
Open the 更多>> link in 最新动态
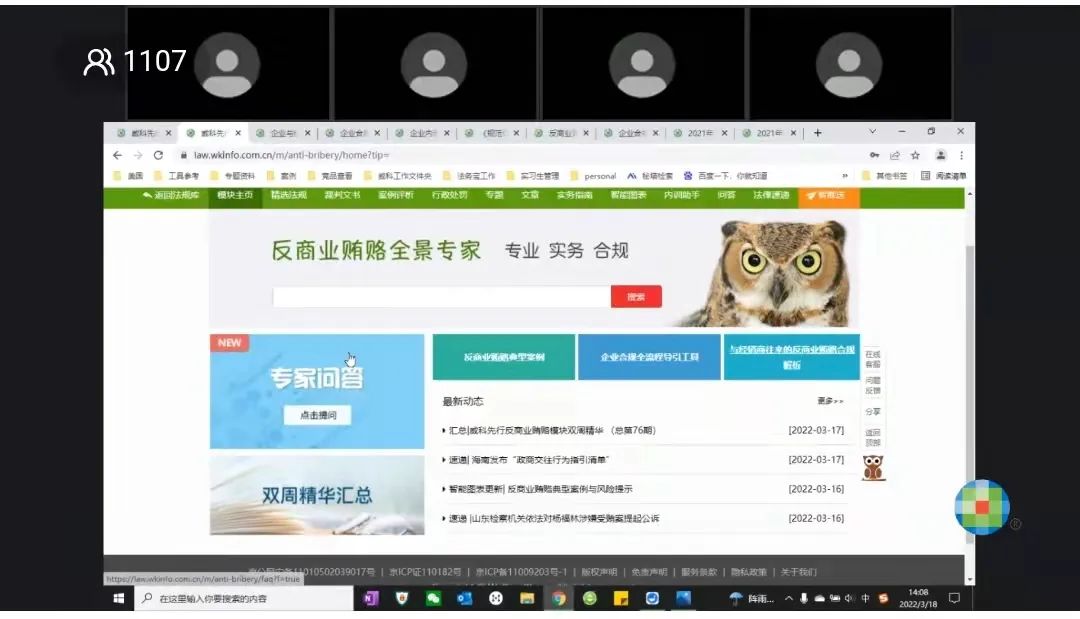tap(830, 401)
